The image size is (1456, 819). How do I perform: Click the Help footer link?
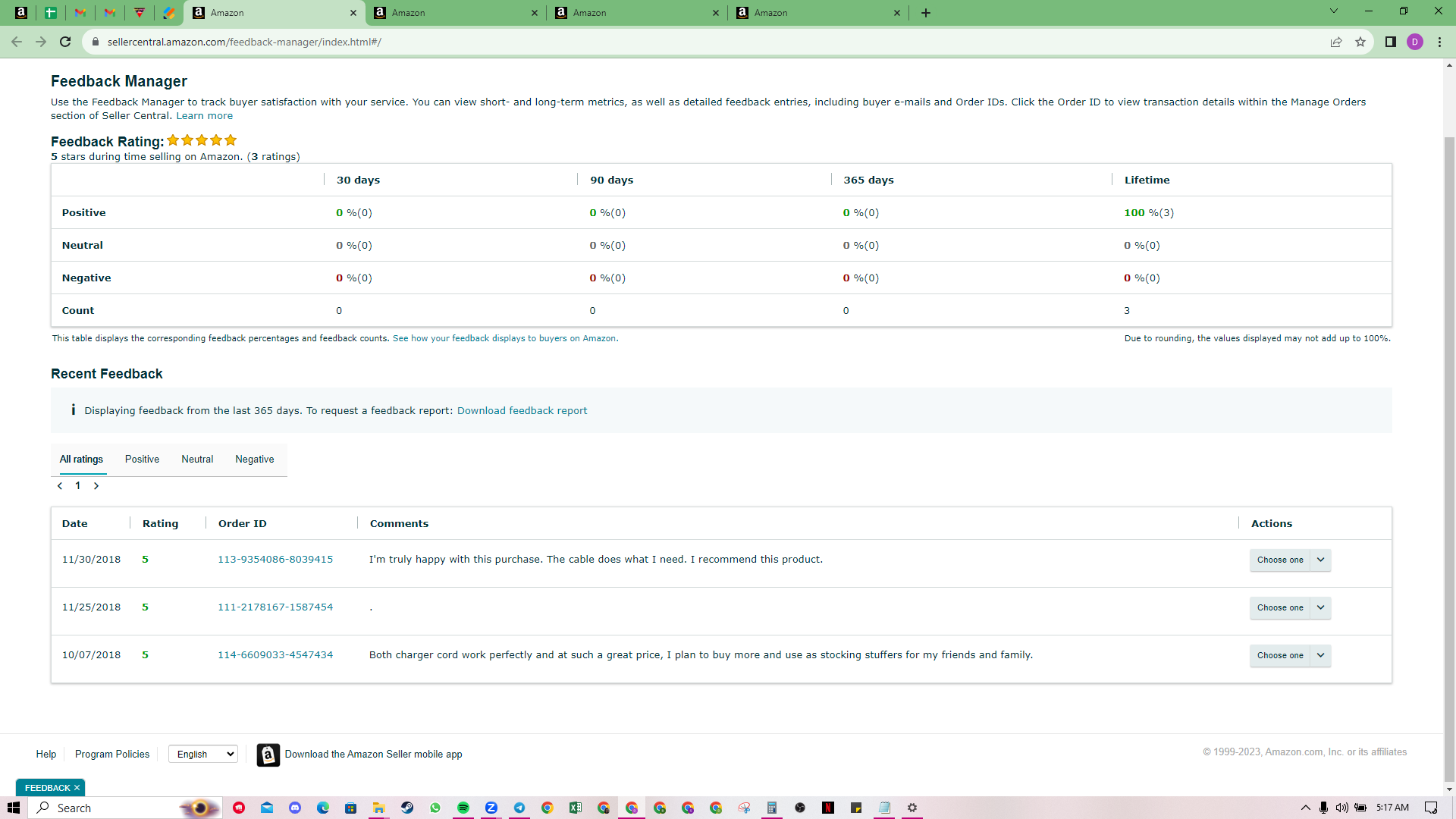tap(46, 755)
